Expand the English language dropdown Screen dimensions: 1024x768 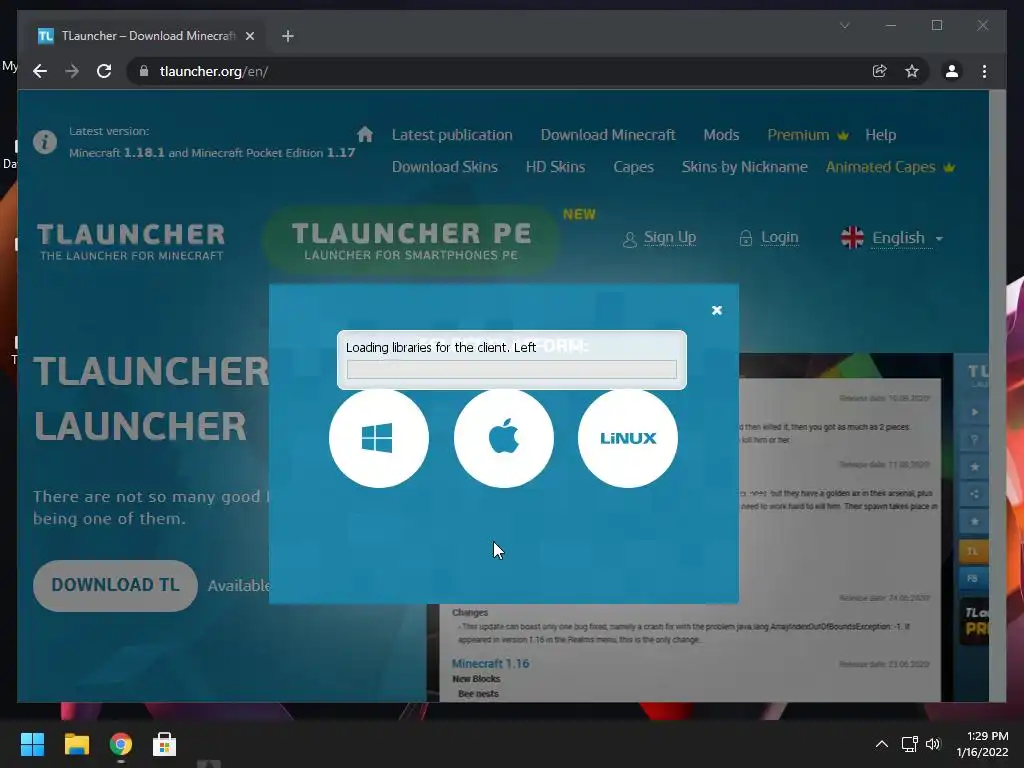(x=907, y=238)
